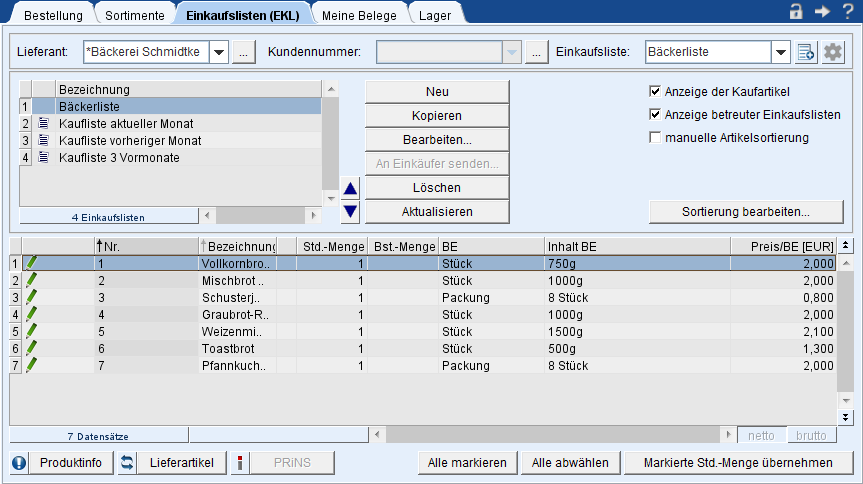Open the Lieferant dropdown
The width and height of the screenshot is (863, 484).
click(x=219, y=52)
